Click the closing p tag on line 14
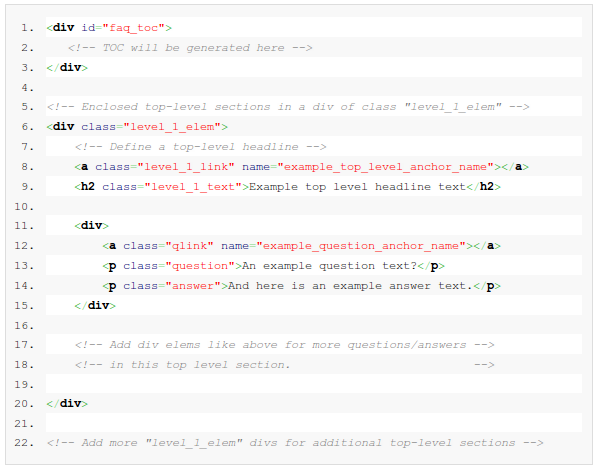 [x=487, y=286]
